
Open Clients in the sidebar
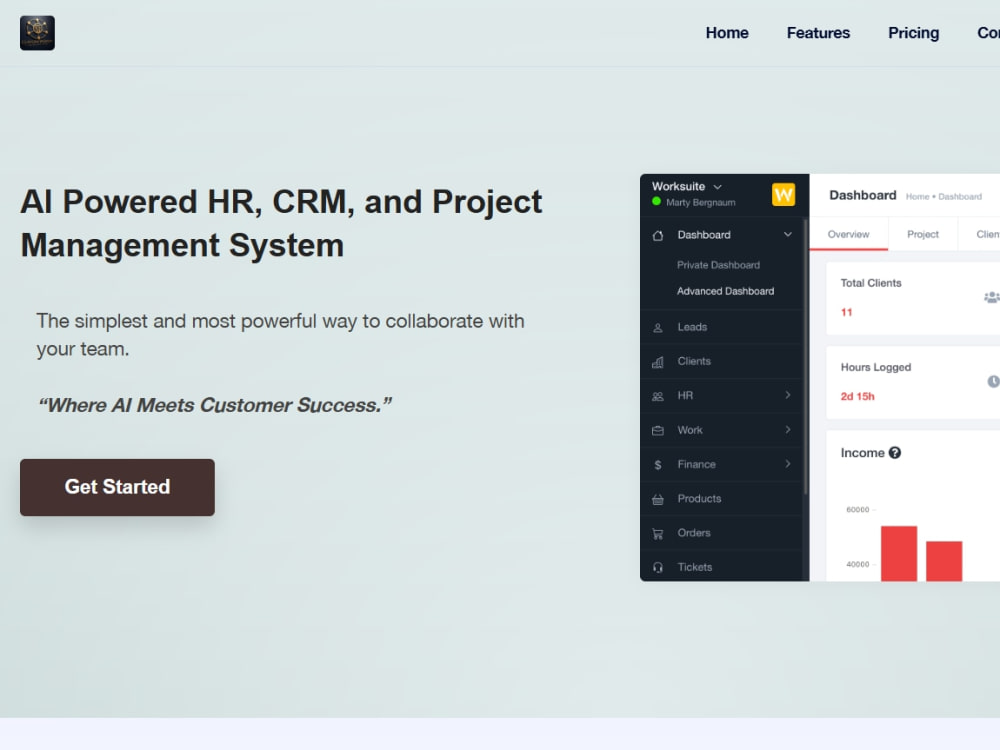click(694, 361)
